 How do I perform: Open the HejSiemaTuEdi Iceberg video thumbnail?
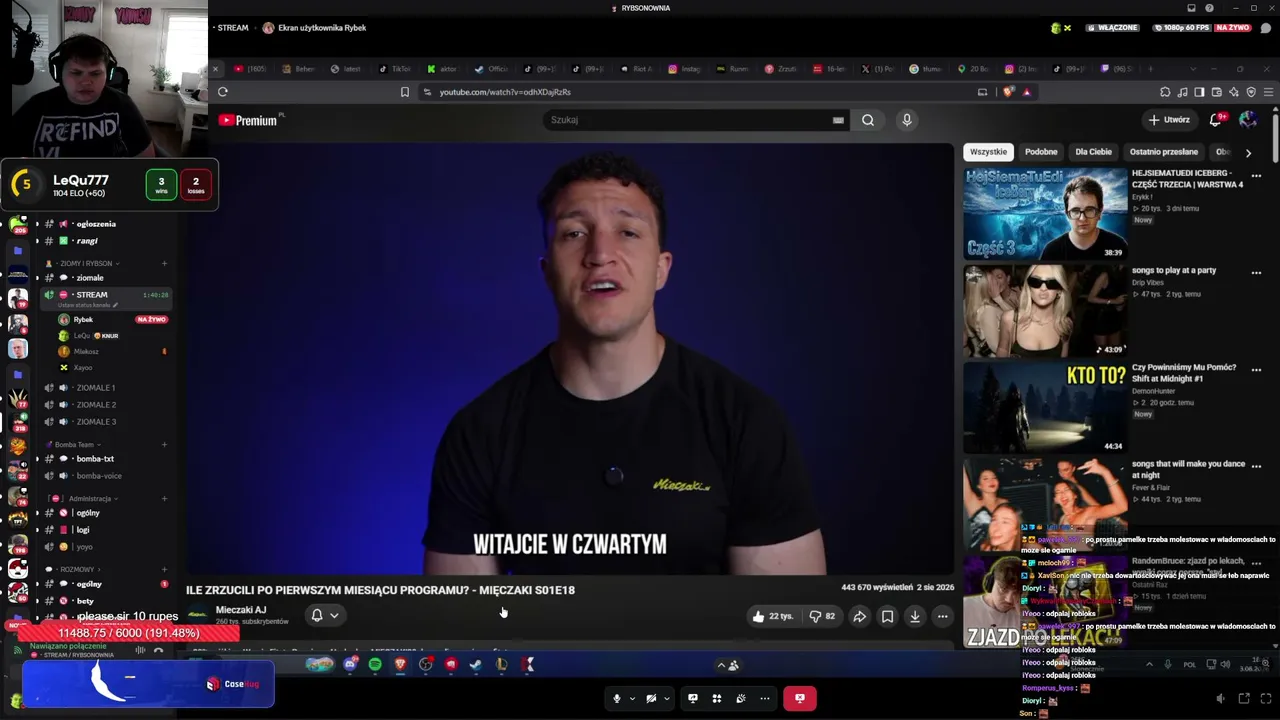(x=1045, y=214)
